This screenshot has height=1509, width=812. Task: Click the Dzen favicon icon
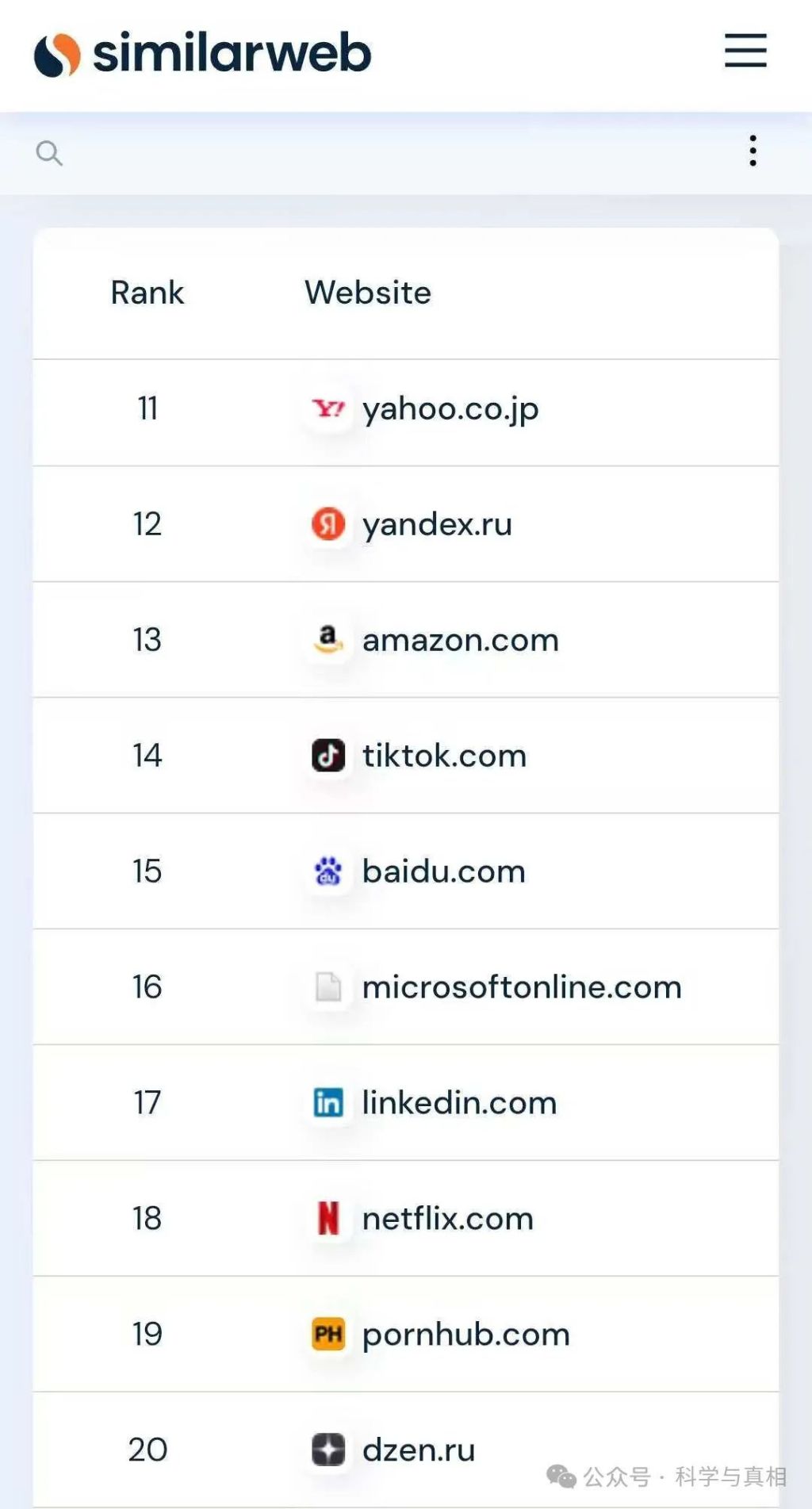pyautogui.click(x=328, y=1450)
